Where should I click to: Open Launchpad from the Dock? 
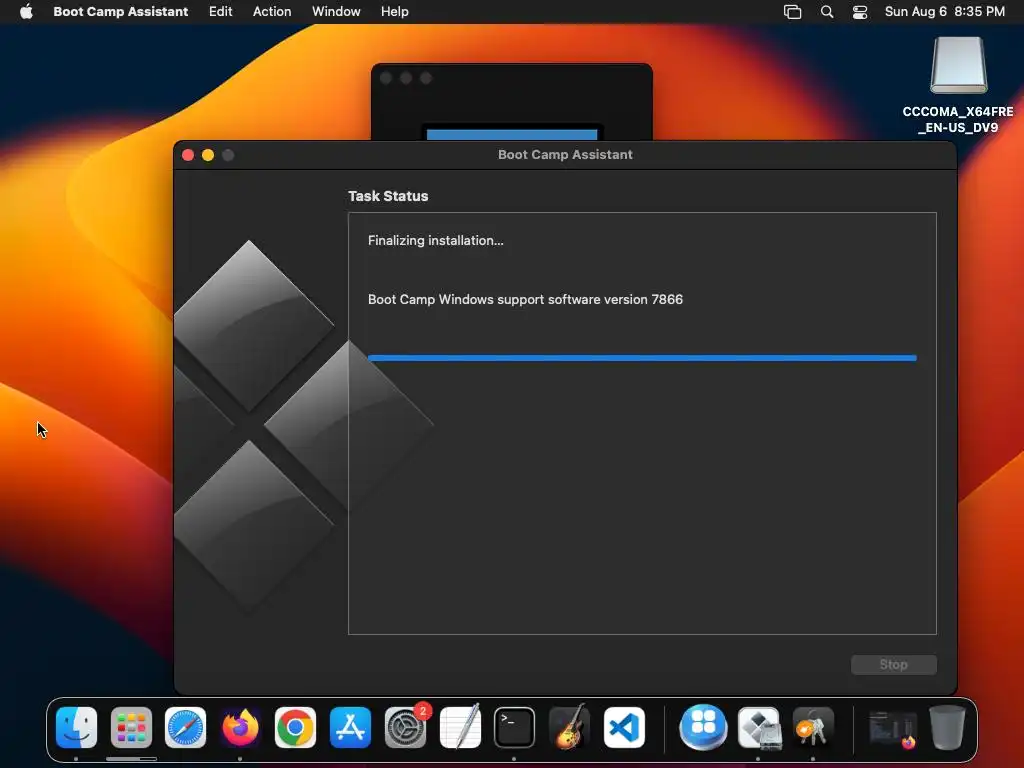click(131, 728)
